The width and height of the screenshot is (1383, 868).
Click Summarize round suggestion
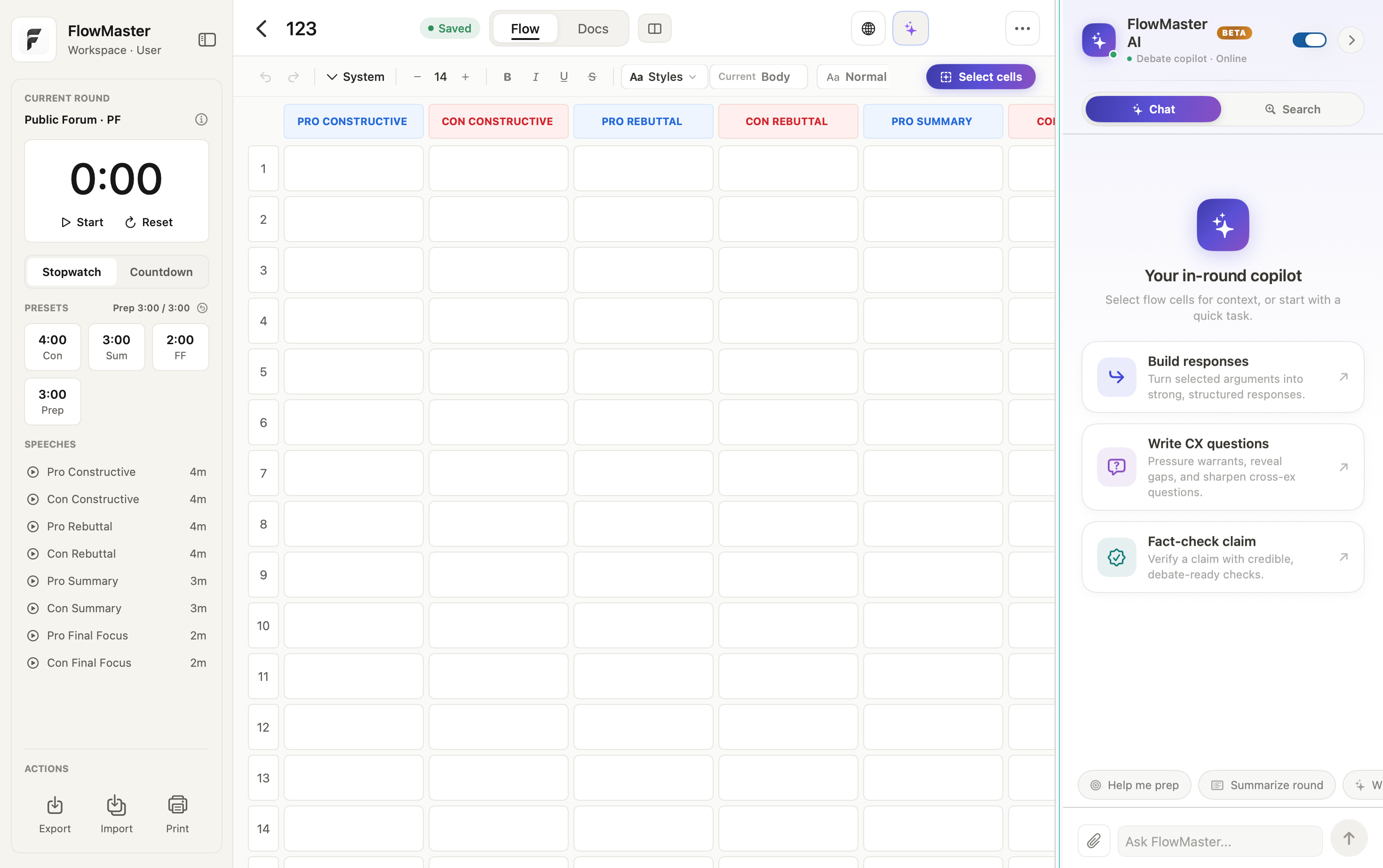coord(1267,785)
